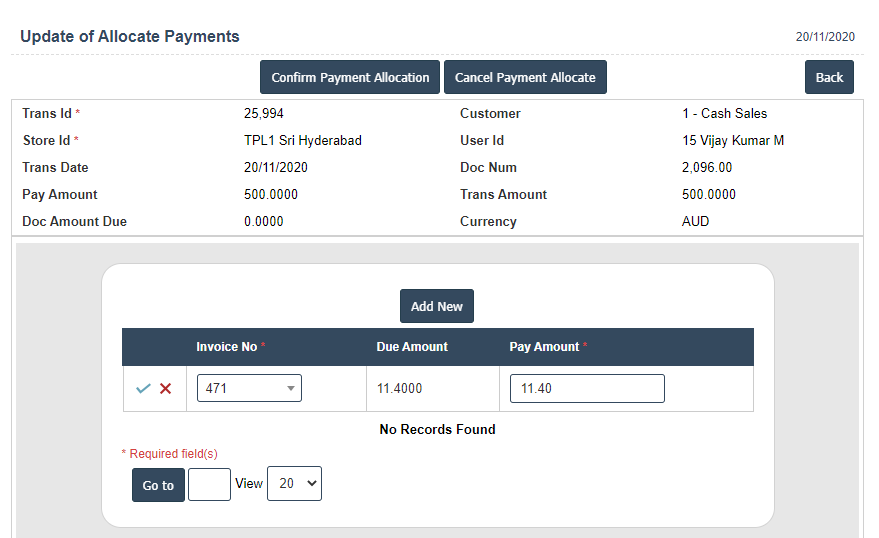This screenshot has height=538, width=879.
Task: Click the Pay Amount input field
Action: point(587,388)
